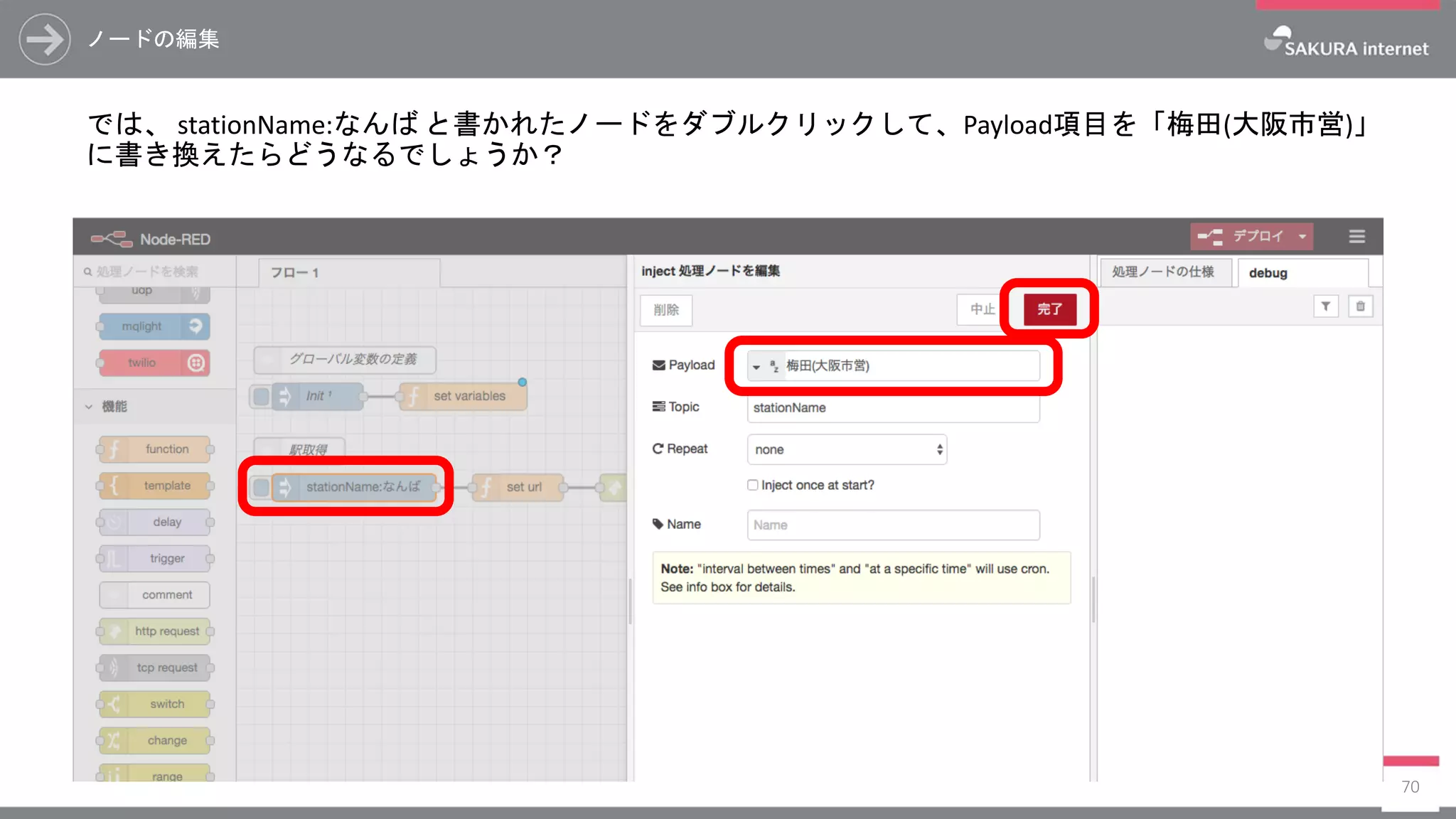The width and height of the screenshot is (1456, 819).
Task: Select the フロー 1 flow tab
Action: 349,273
